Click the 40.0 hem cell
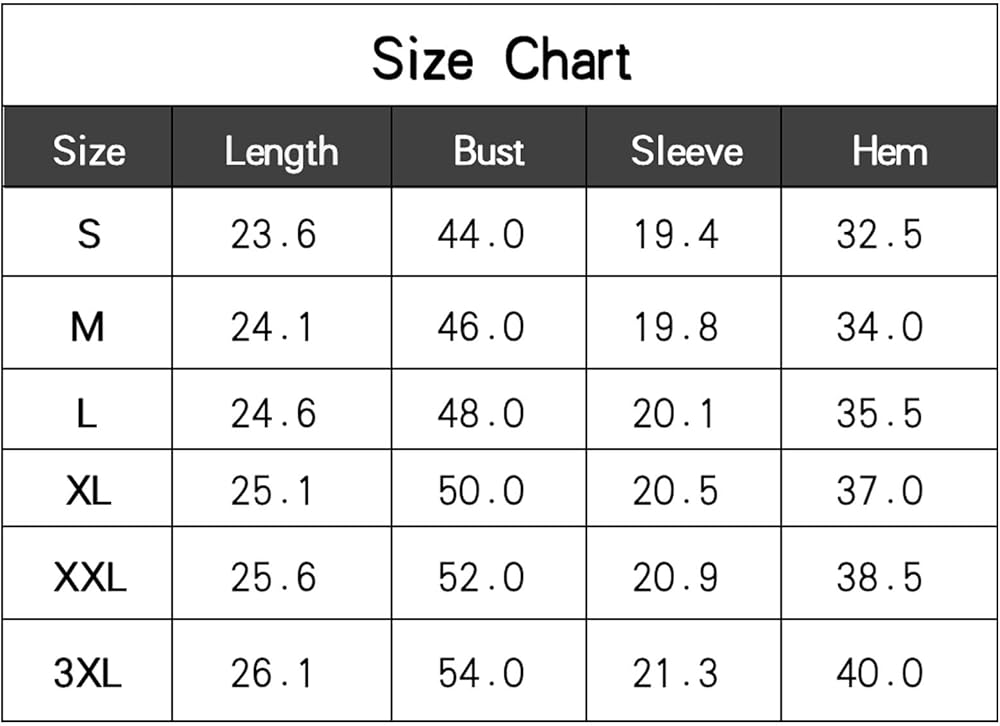This screenshot has width=1000, height=726. (x=879, y=673)
